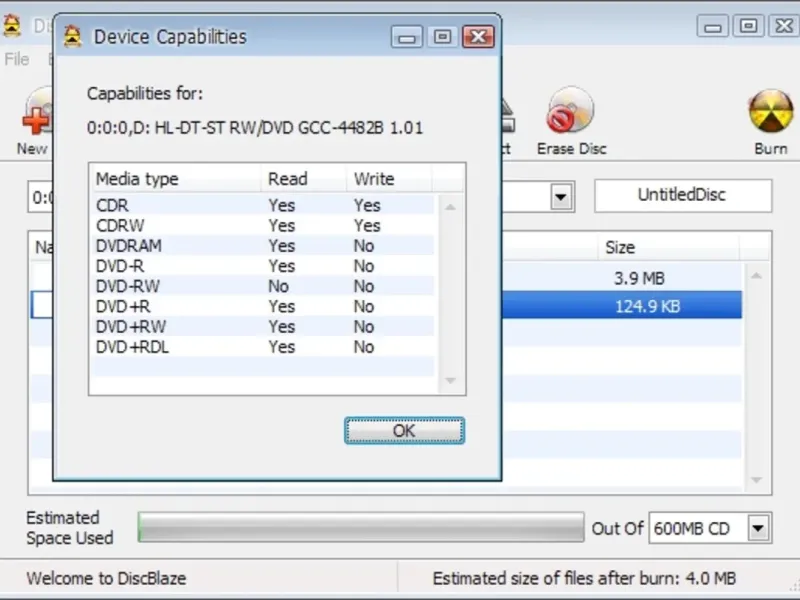Click Welcome to DiscBlaze status text
This screenshot has height=600, width=800.
point(106,579)
